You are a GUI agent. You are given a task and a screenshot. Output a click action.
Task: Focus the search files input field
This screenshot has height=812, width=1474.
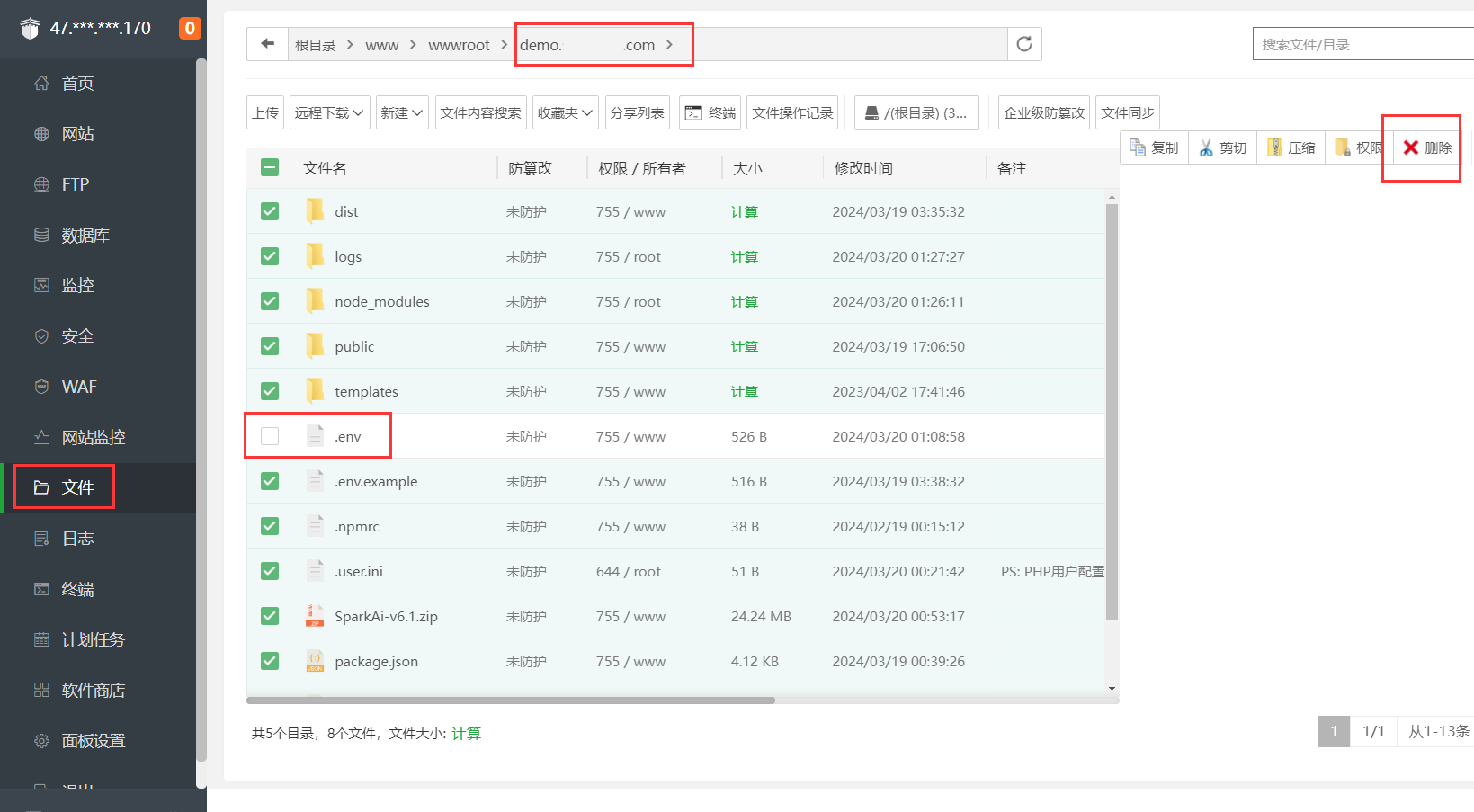(x=1362, y=44)
